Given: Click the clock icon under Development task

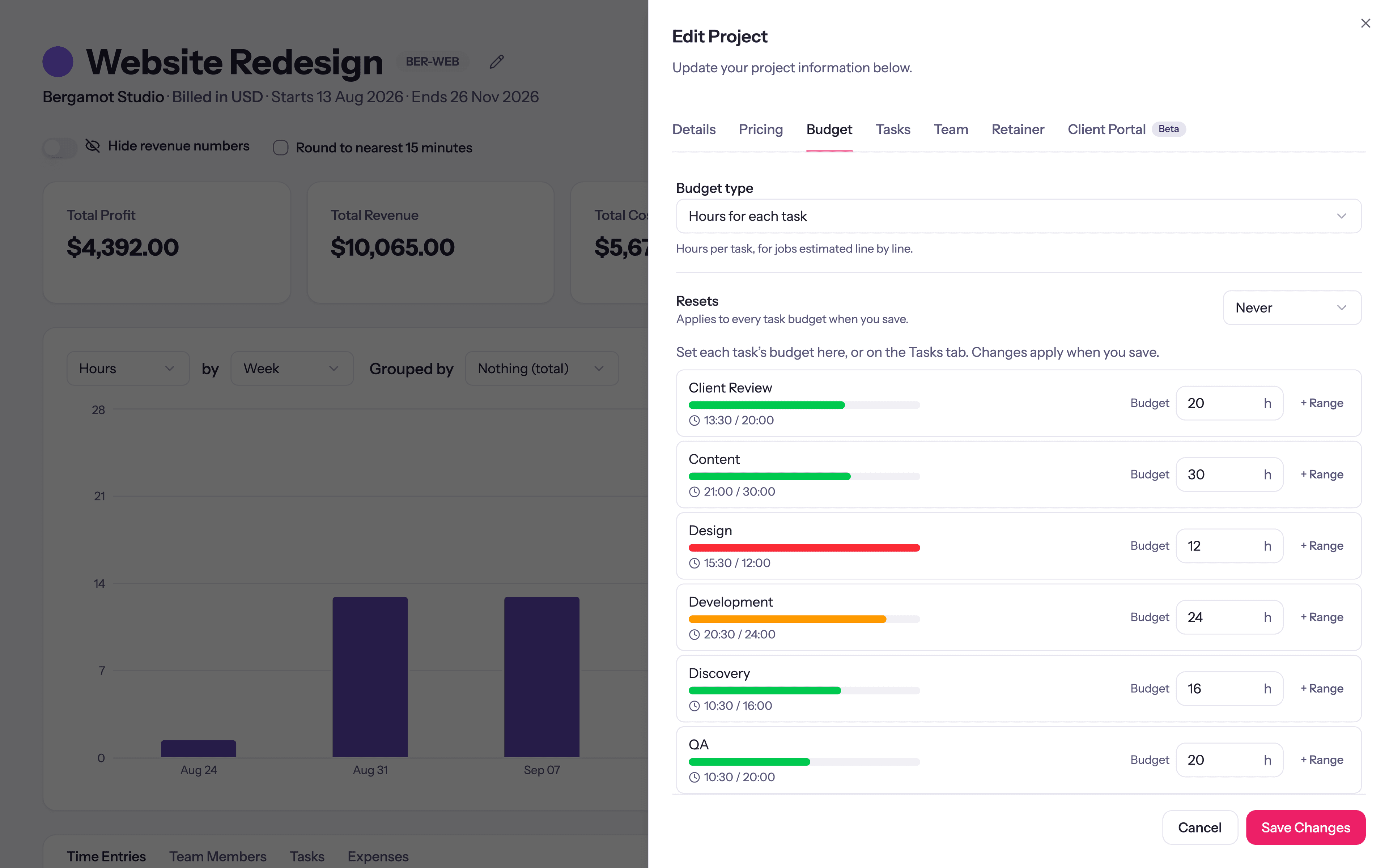Looking at the screenshot, I should 694,634.
